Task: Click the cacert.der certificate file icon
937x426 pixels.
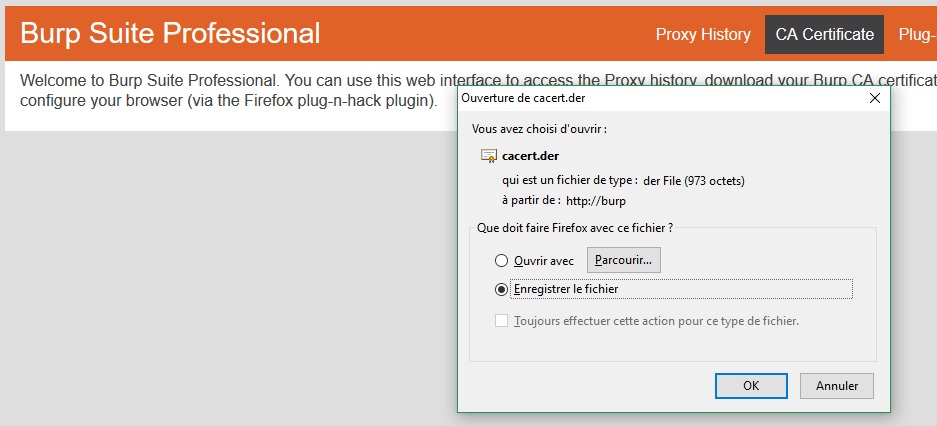Action: pyautogui.click(x=489, y=155)
